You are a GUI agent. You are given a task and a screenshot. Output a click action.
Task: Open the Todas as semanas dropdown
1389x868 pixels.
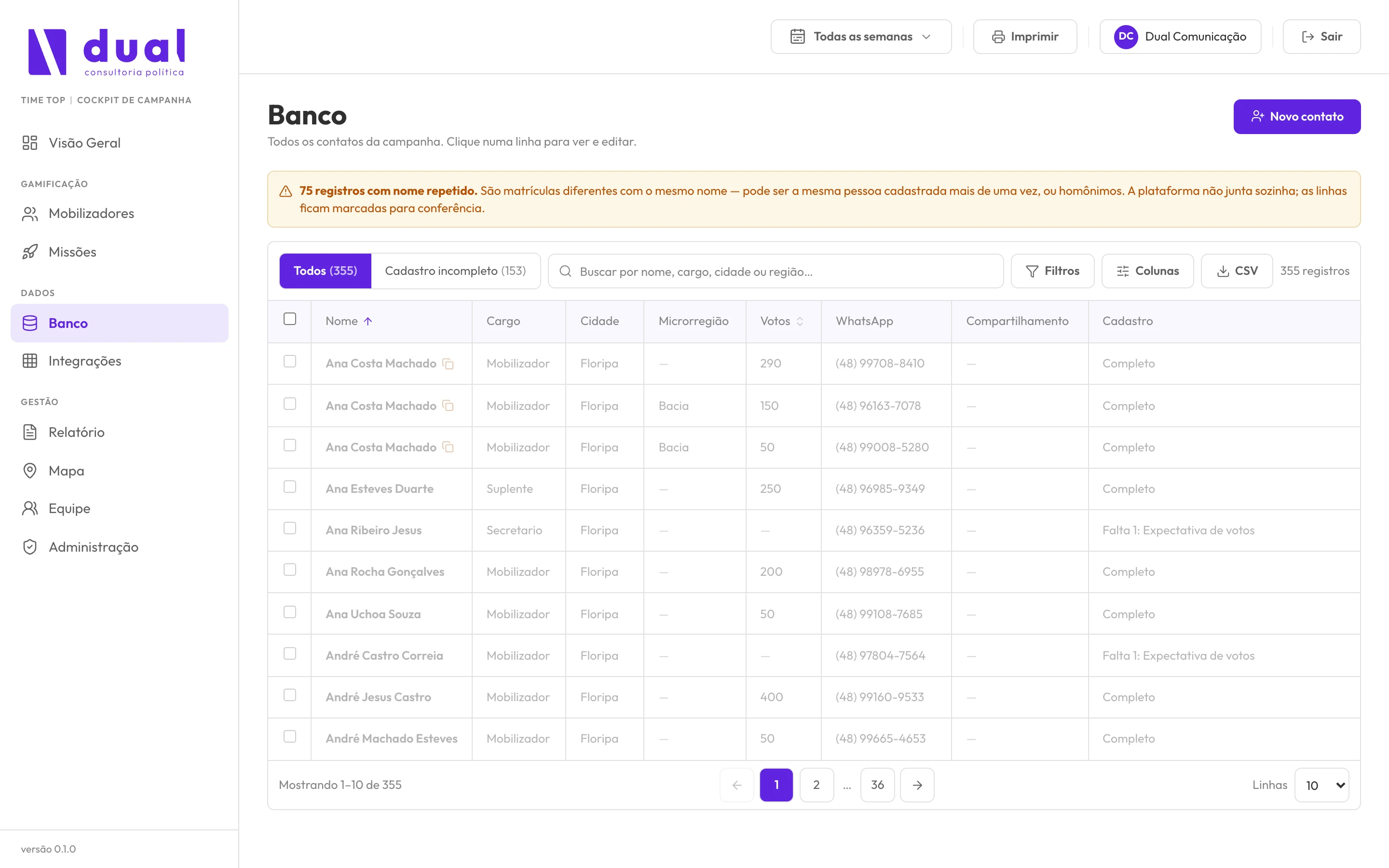pos(861,37)
